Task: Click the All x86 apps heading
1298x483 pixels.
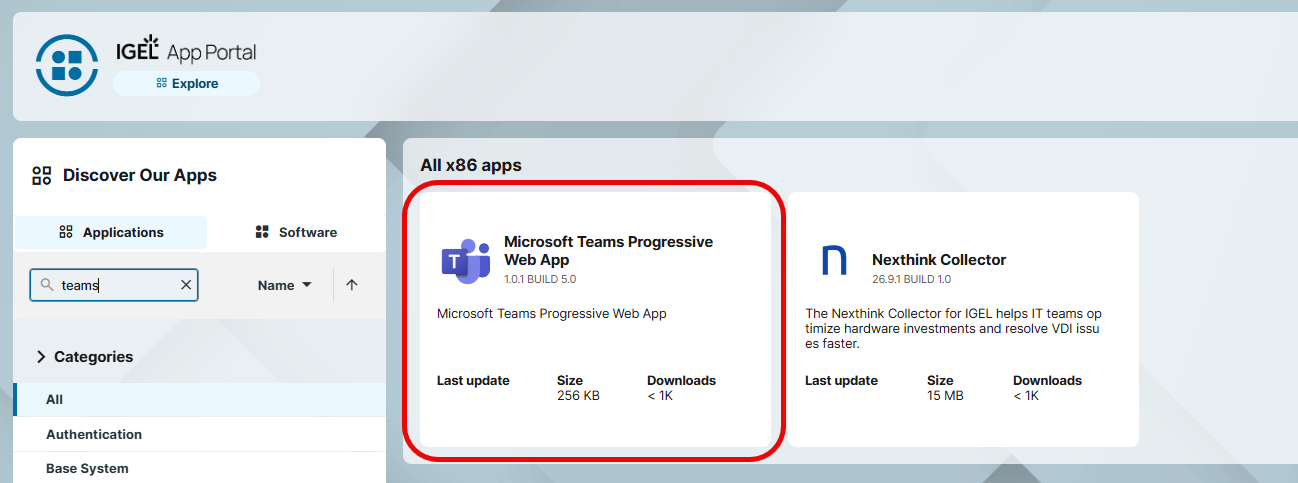Action: pyautogui.click(x=471, y=165)
